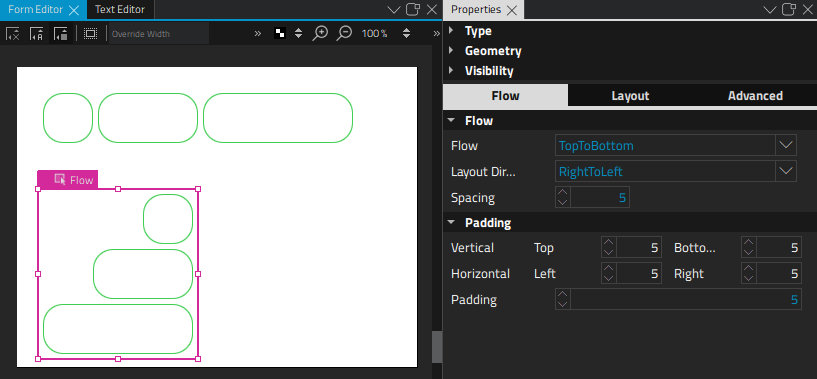Screen dimensions: 817x379
Task: Click the Top padding value field
Action: (639, 247)
